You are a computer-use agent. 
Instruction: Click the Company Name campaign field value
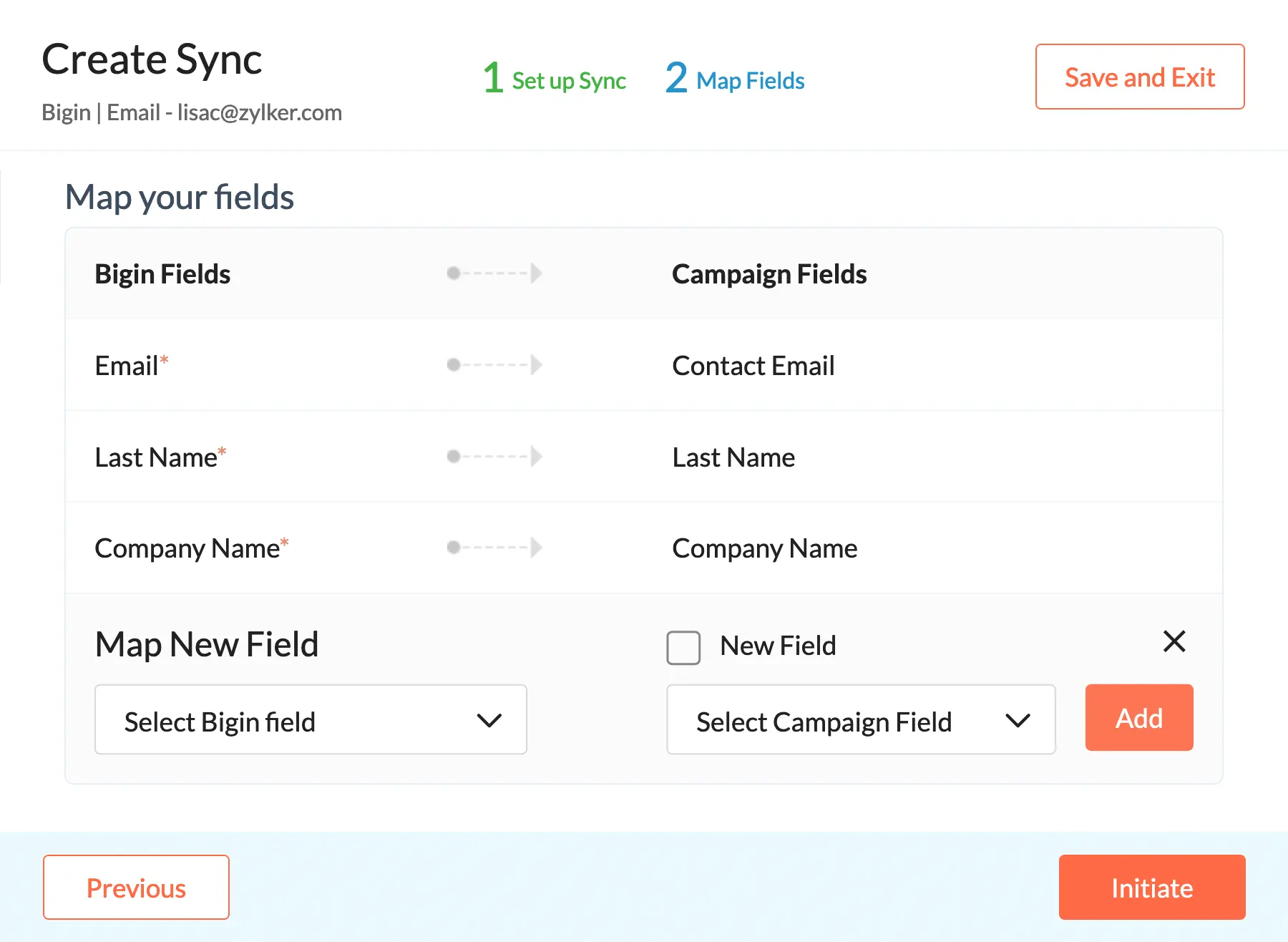pyautogui.click(x=765, y=549)
